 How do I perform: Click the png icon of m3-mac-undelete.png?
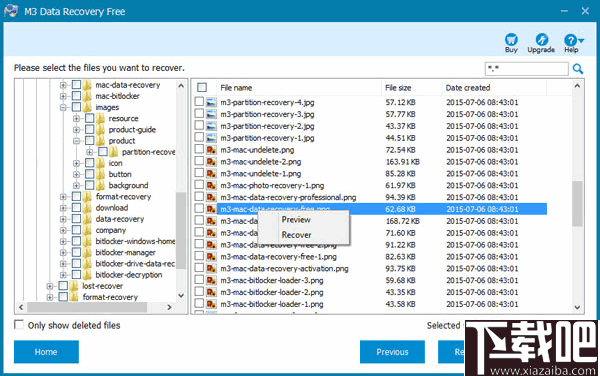coord(211,150)
